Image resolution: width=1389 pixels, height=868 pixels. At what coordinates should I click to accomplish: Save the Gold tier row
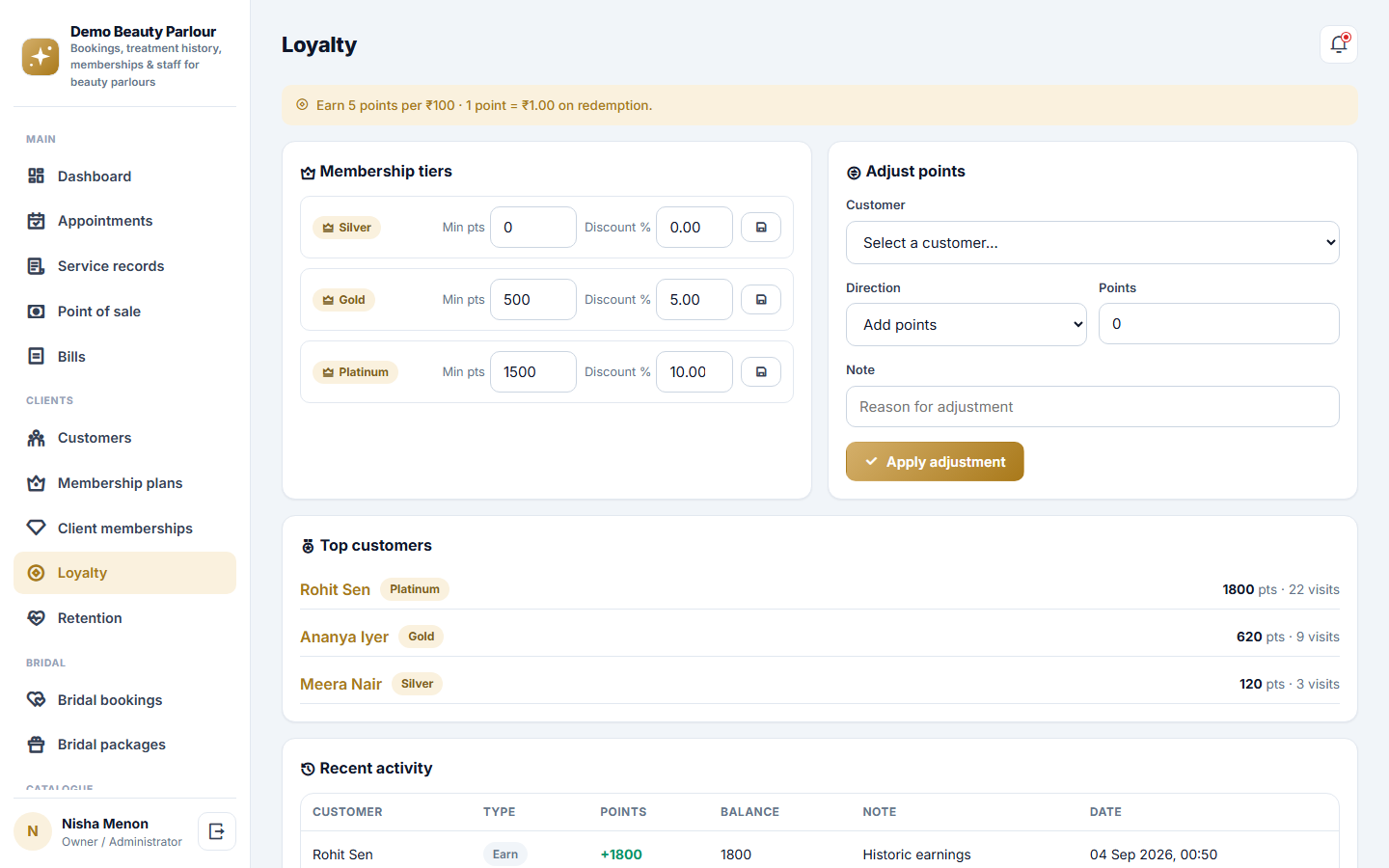pyautogui.click(x=761, y=300)
